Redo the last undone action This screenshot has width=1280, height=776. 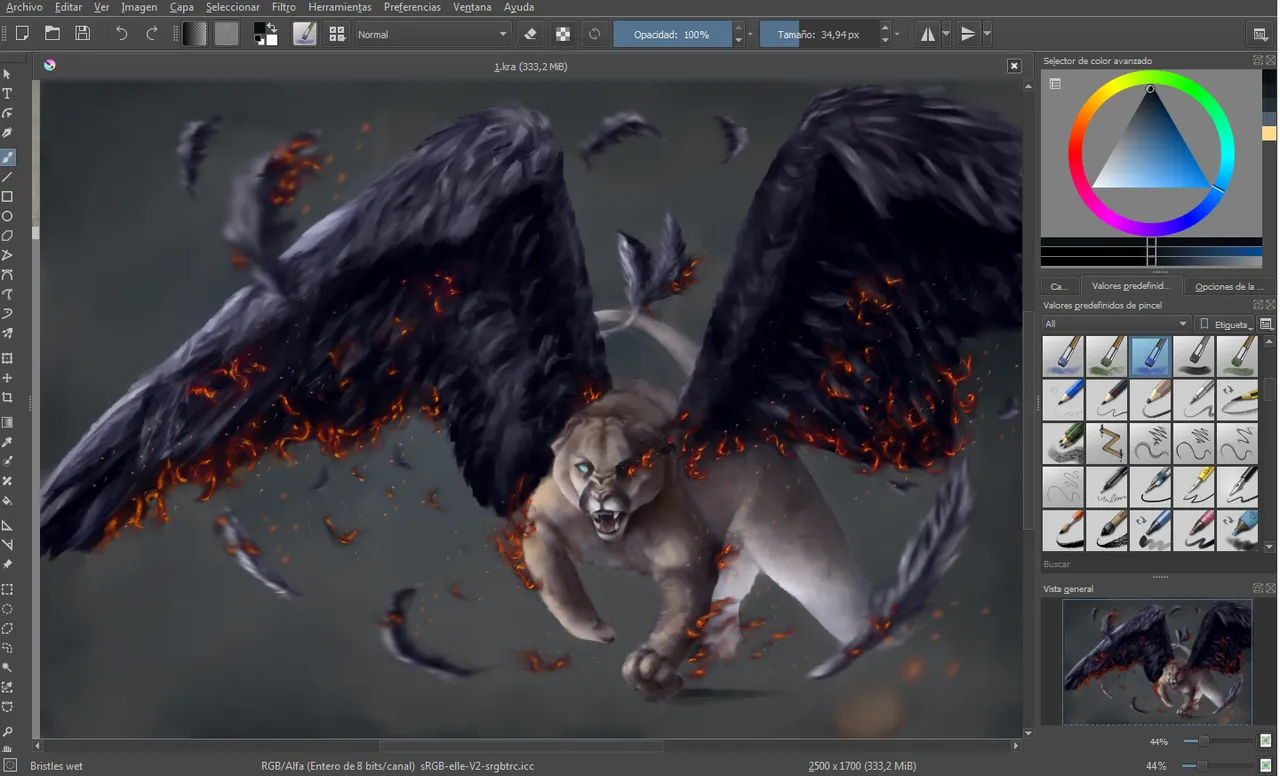tap(152, 33)
